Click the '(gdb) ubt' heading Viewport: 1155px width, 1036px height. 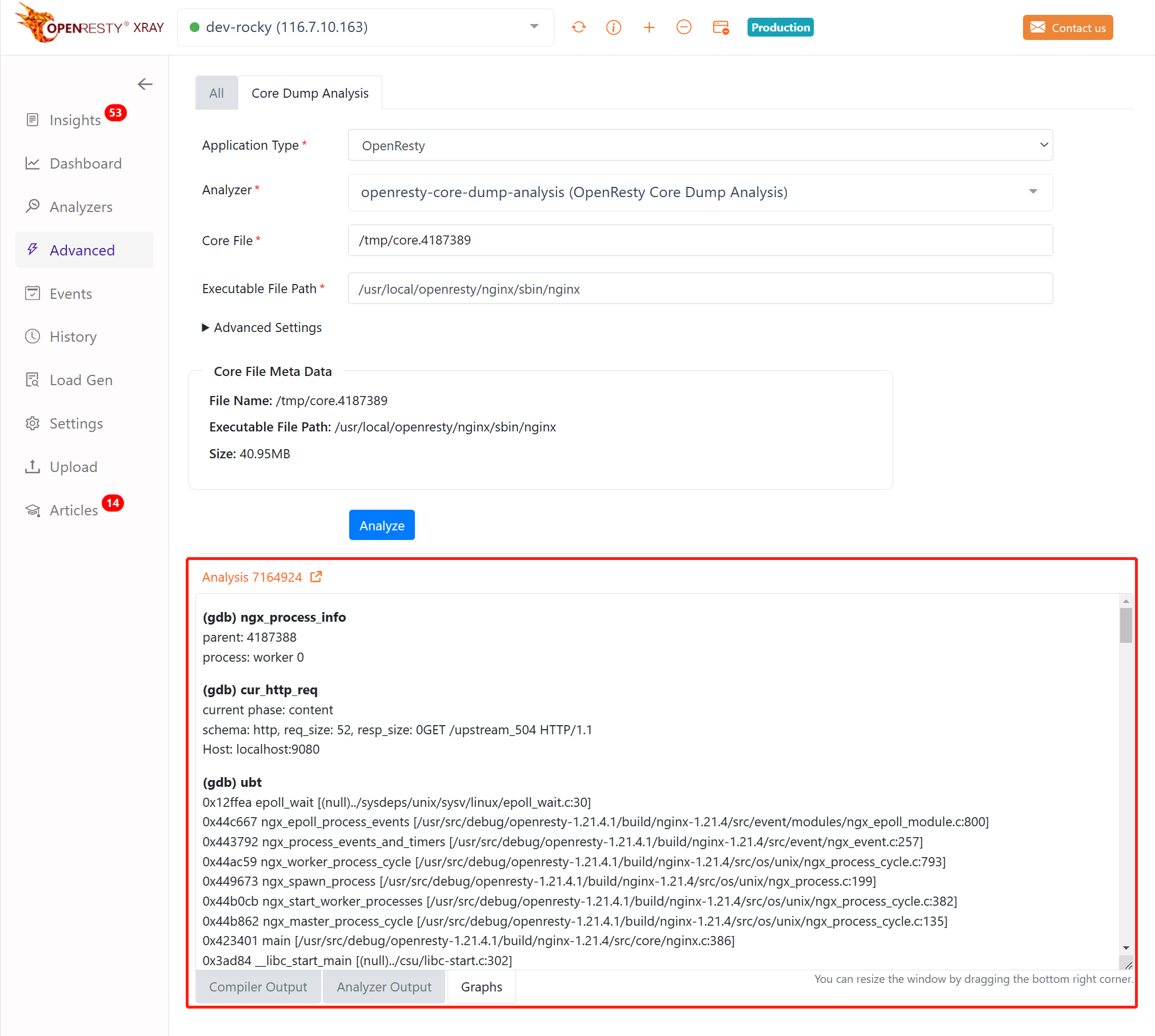tap(232, 782)
